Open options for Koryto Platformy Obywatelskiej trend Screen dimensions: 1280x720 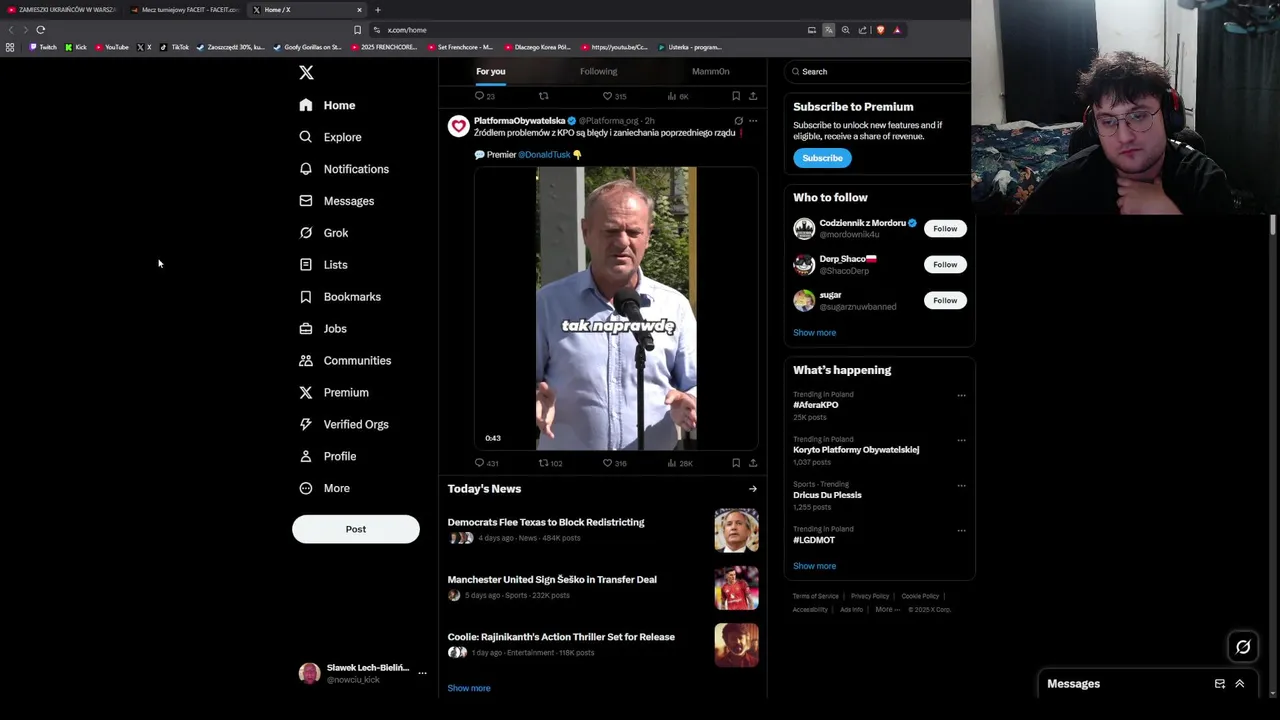[x=962, y=441]
